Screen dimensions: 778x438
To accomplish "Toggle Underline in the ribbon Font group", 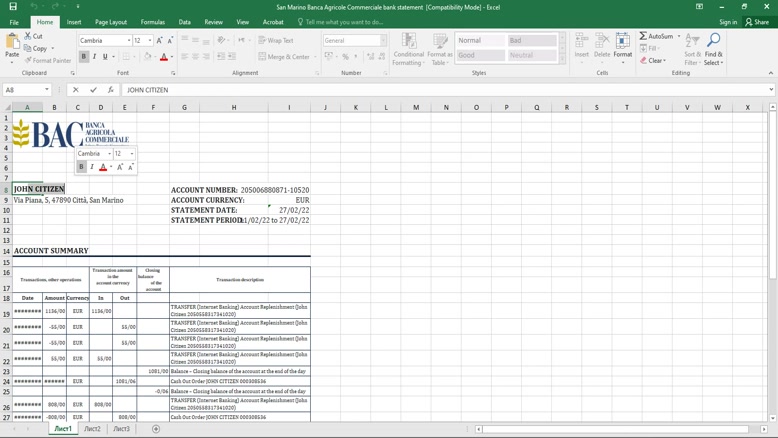I will pyautogui.click(x=105, y=57).
